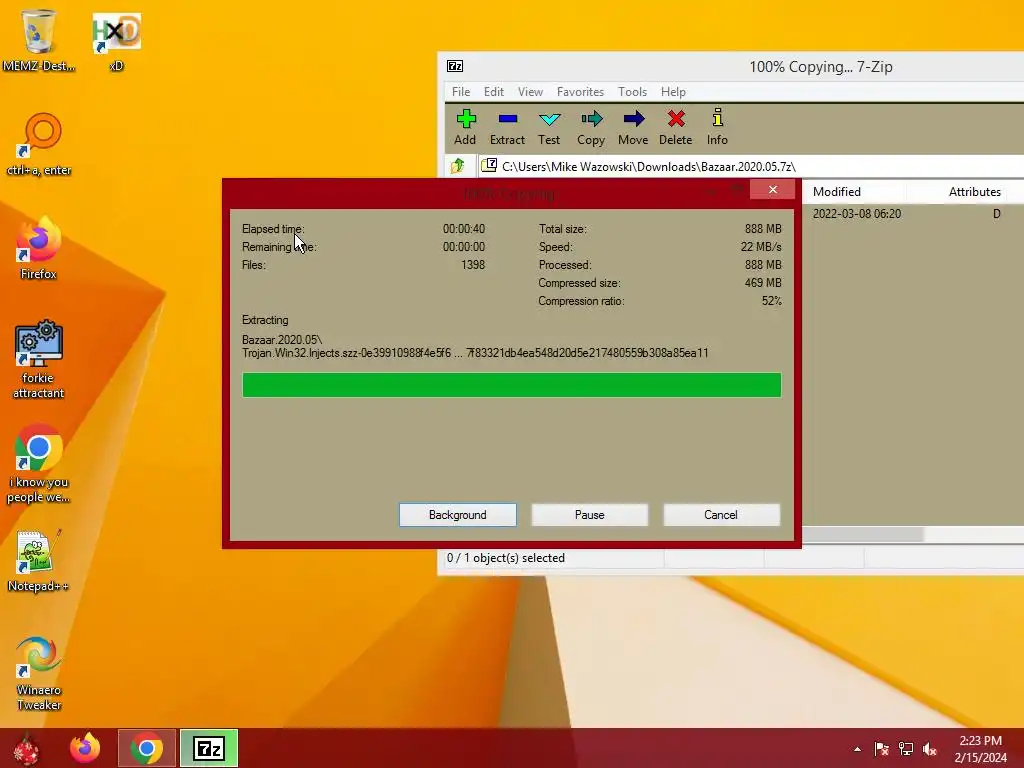The width and height of the screenshot is (1024, 768).
Task: Click the Trojan.Win32.Injects file name text
Action: click(x=475, y=353)
